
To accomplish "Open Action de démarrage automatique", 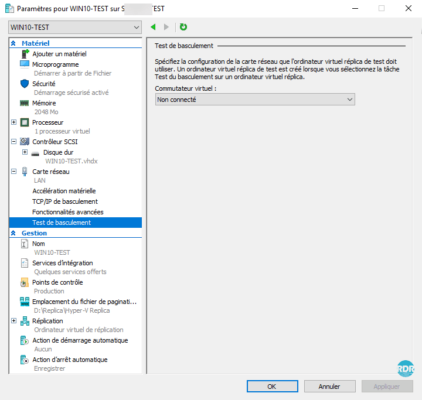I will click(80, 340).
